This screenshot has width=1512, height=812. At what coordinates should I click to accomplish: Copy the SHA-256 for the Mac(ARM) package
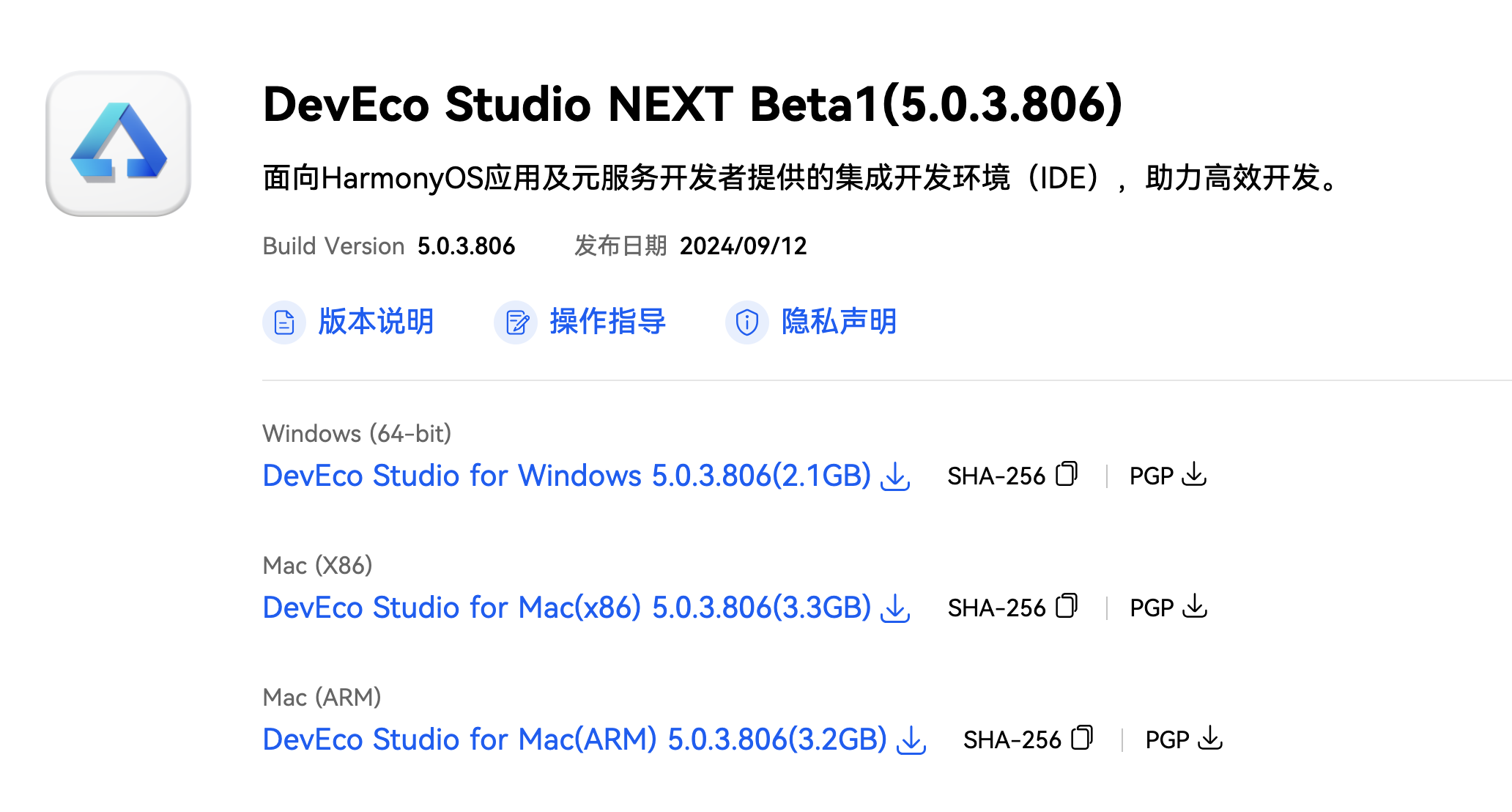(1082, 738)
